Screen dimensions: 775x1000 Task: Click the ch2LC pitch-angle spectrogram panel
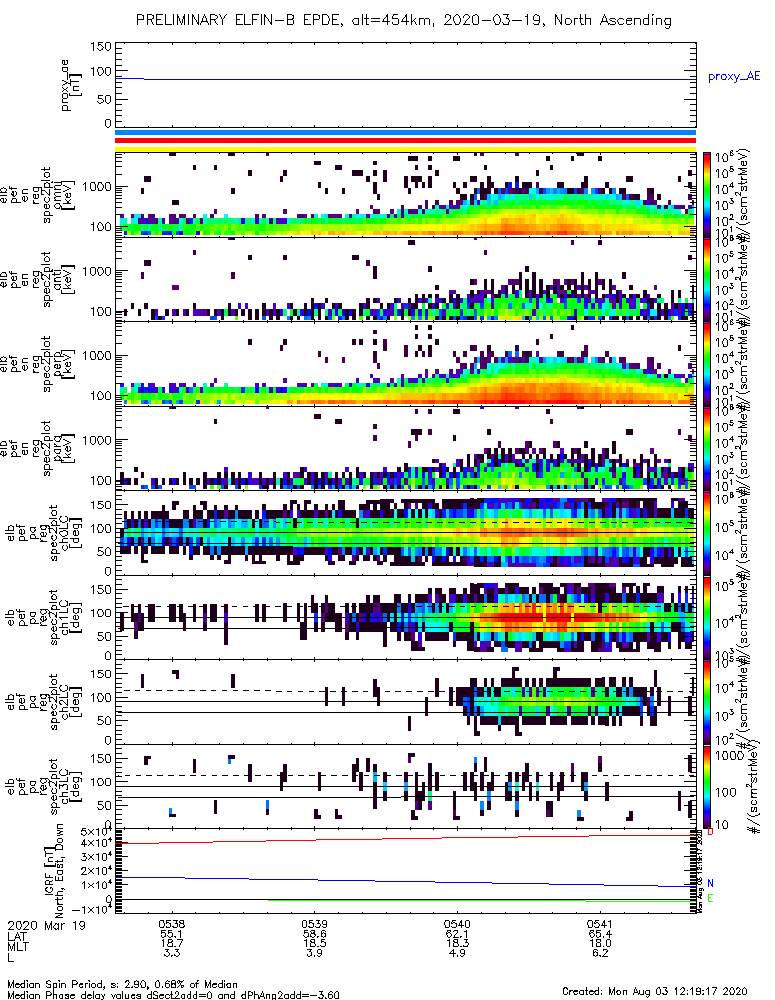tap(405, 702)
